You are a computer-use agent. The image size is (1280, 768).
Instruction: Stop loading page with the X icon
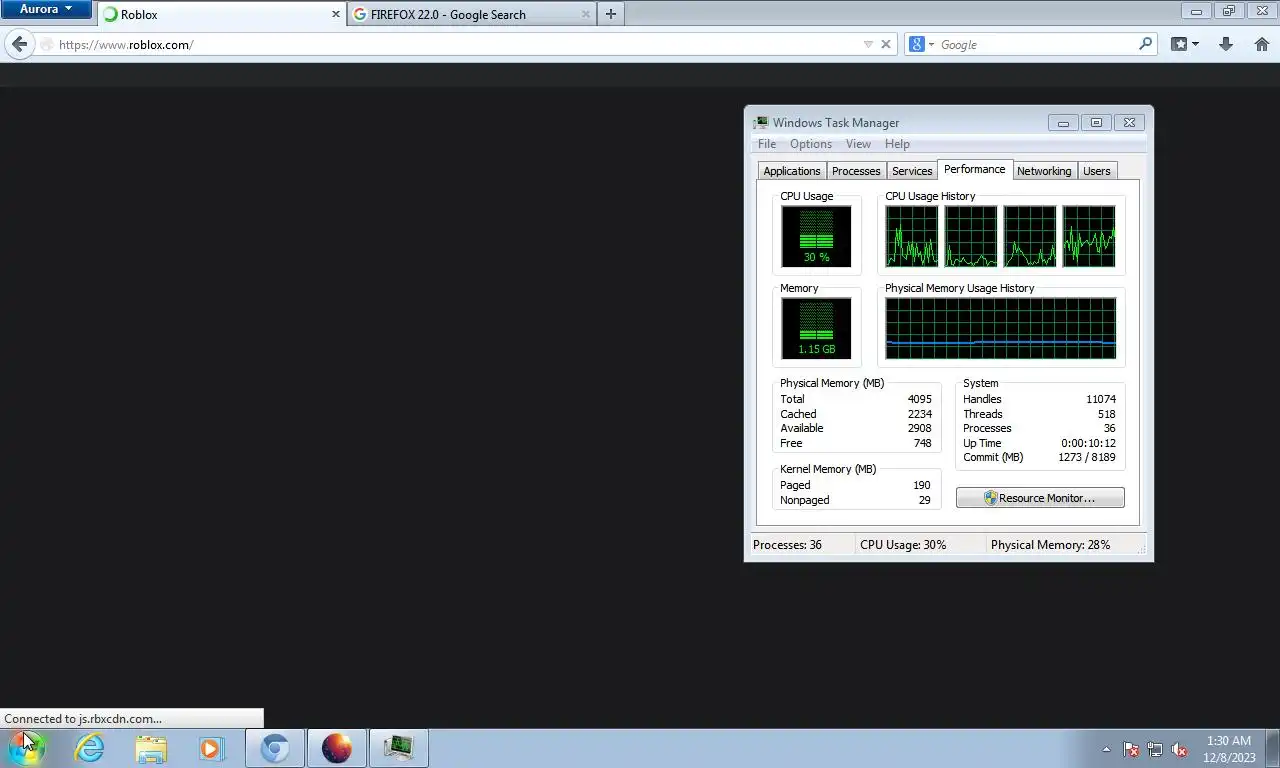pos(885,44)
